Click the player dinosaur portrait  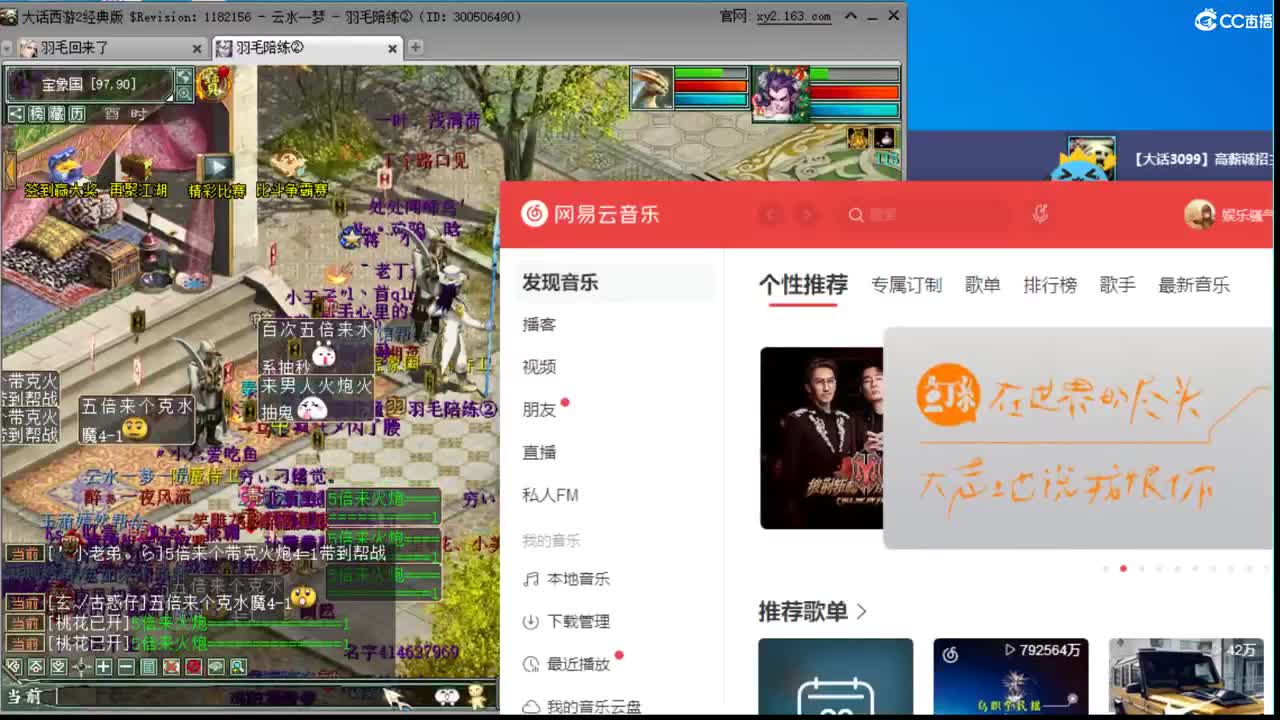651,89
